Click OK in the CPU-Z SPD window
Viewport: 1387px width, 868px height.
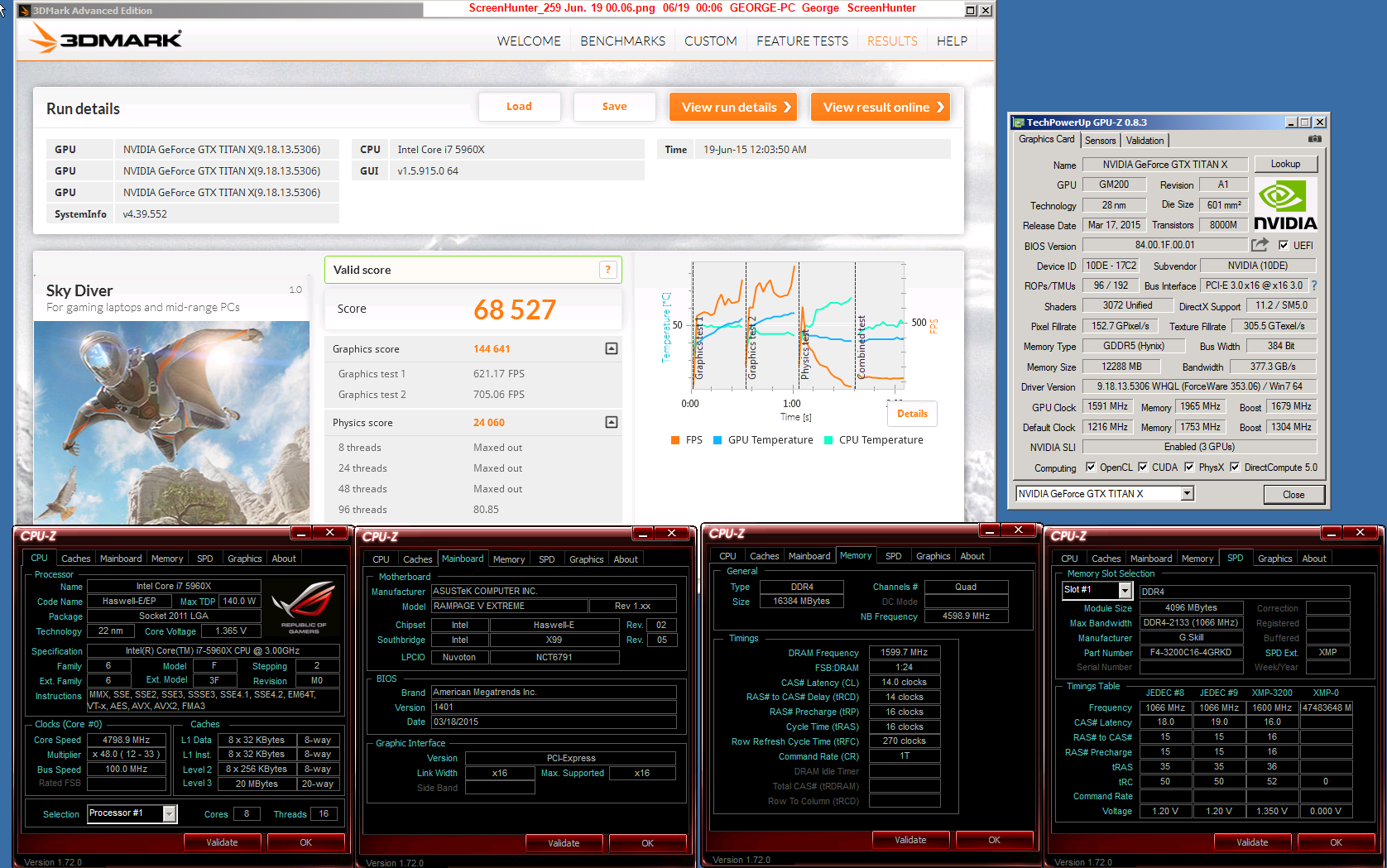pos(1336,842)
